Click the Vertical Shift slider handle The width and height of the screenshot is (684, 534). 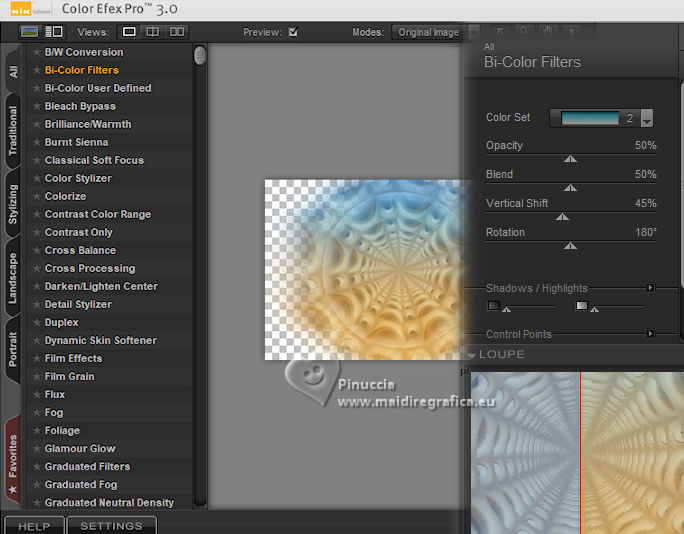click(562, 217)
